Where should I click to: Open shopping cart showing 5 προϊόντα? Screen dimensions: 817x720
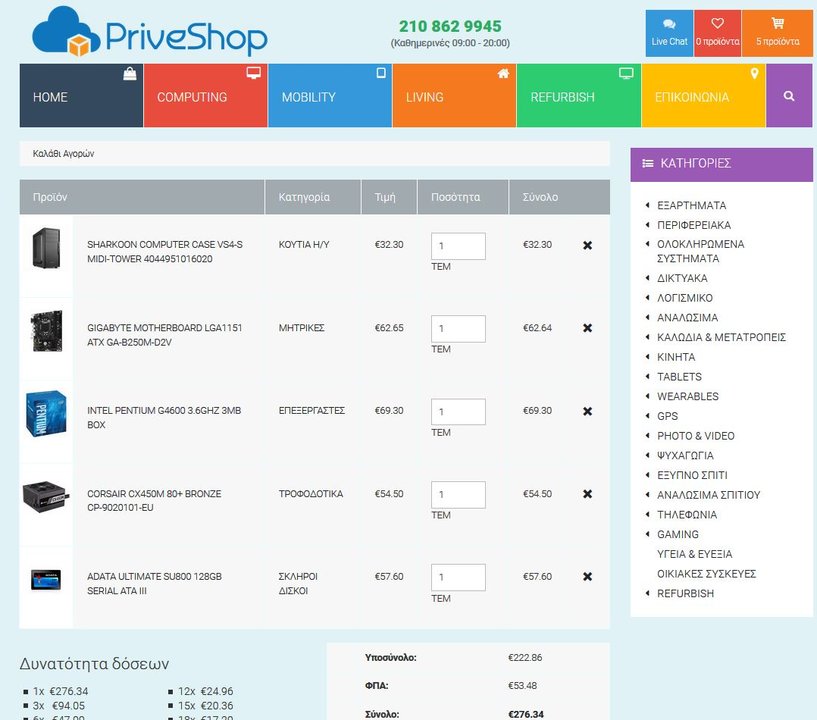pos(777,33)
